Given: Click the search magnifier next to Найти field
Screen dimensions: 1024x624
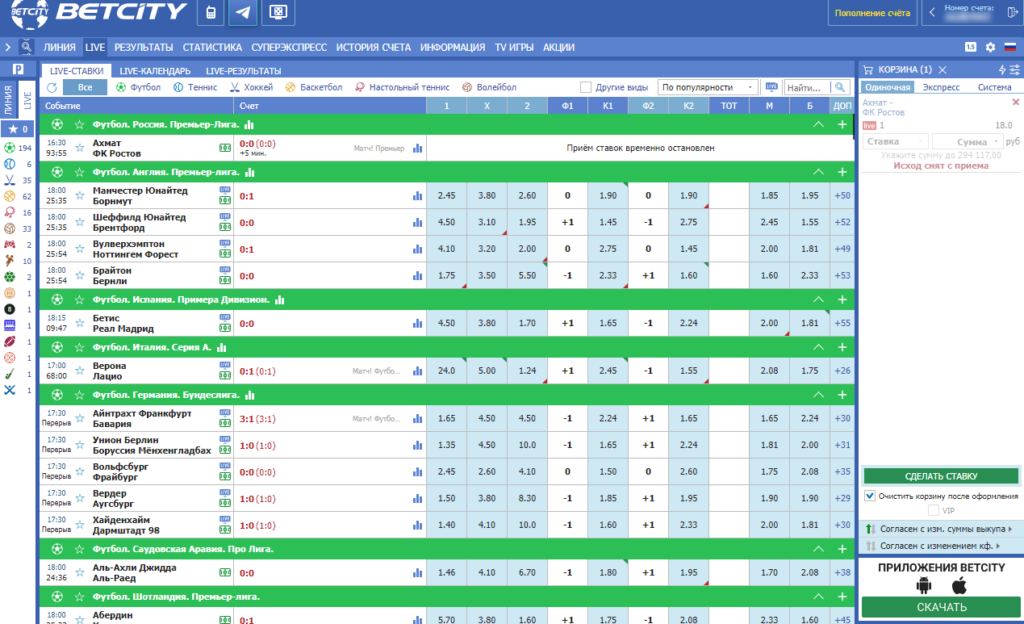Looking at the screenshot, I should (x=840, y=87).
